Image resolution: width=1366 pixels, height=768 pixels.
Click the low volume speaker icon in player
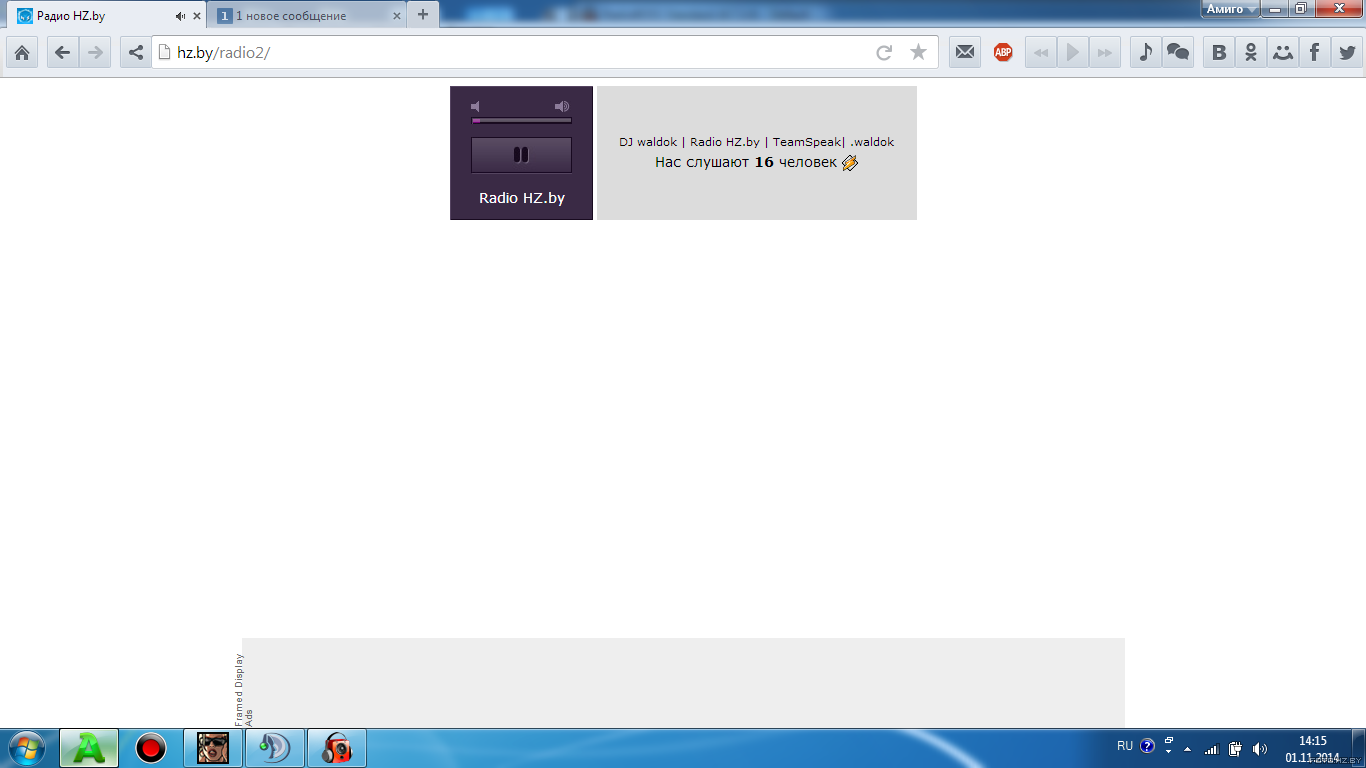point(476,106)
